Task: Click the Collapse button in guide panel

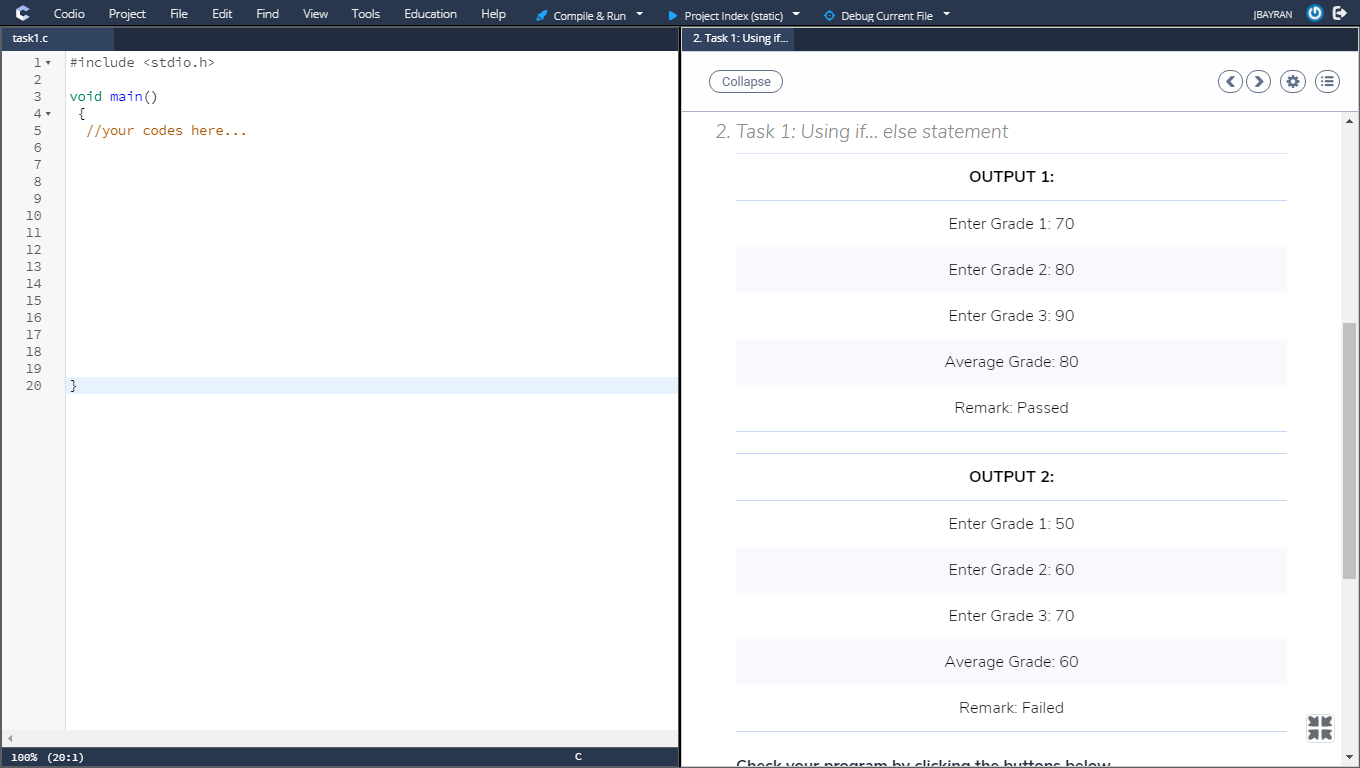Action: [745, 81]
